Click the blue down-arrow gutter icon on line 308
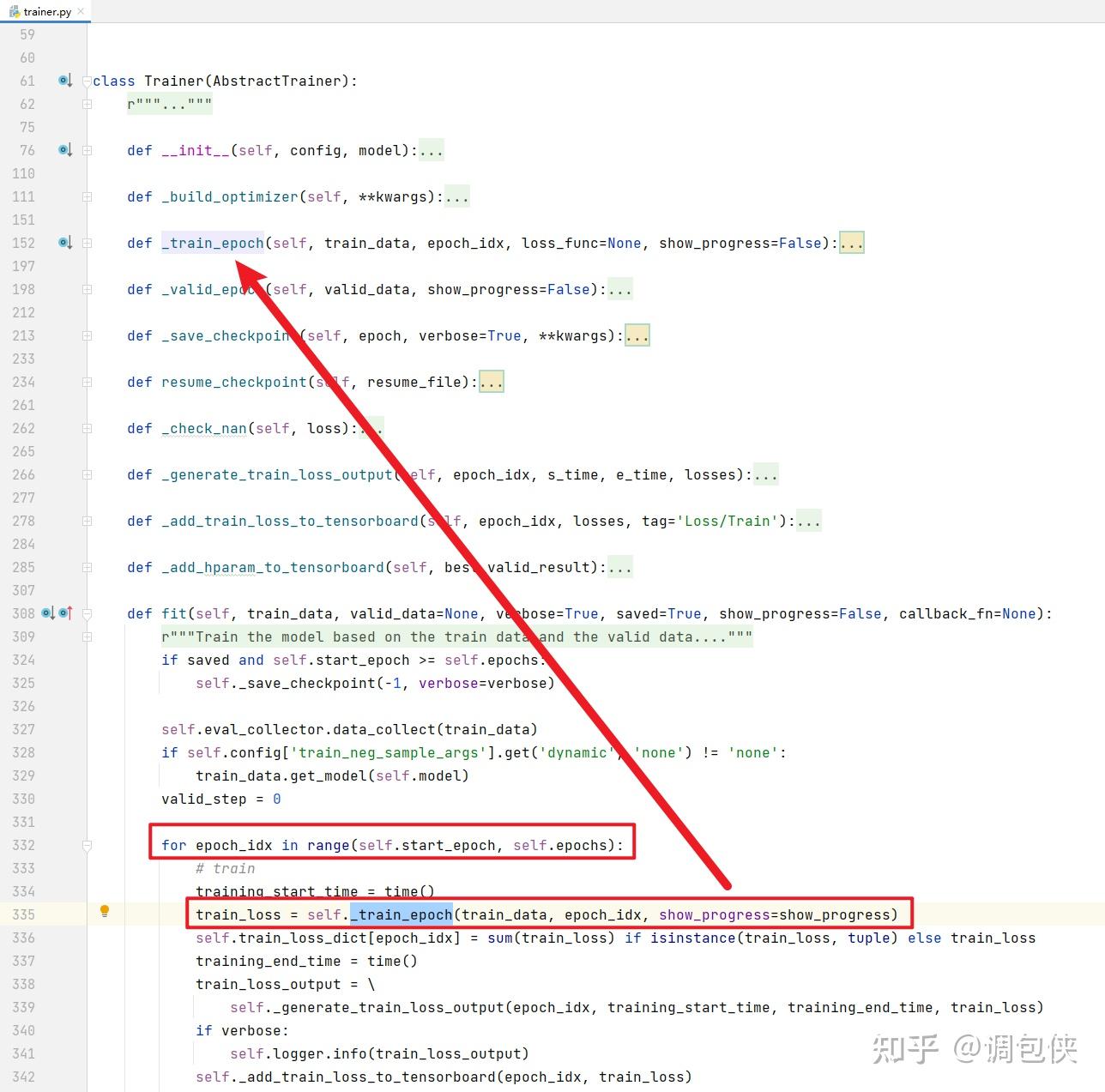 coord(49,613)
